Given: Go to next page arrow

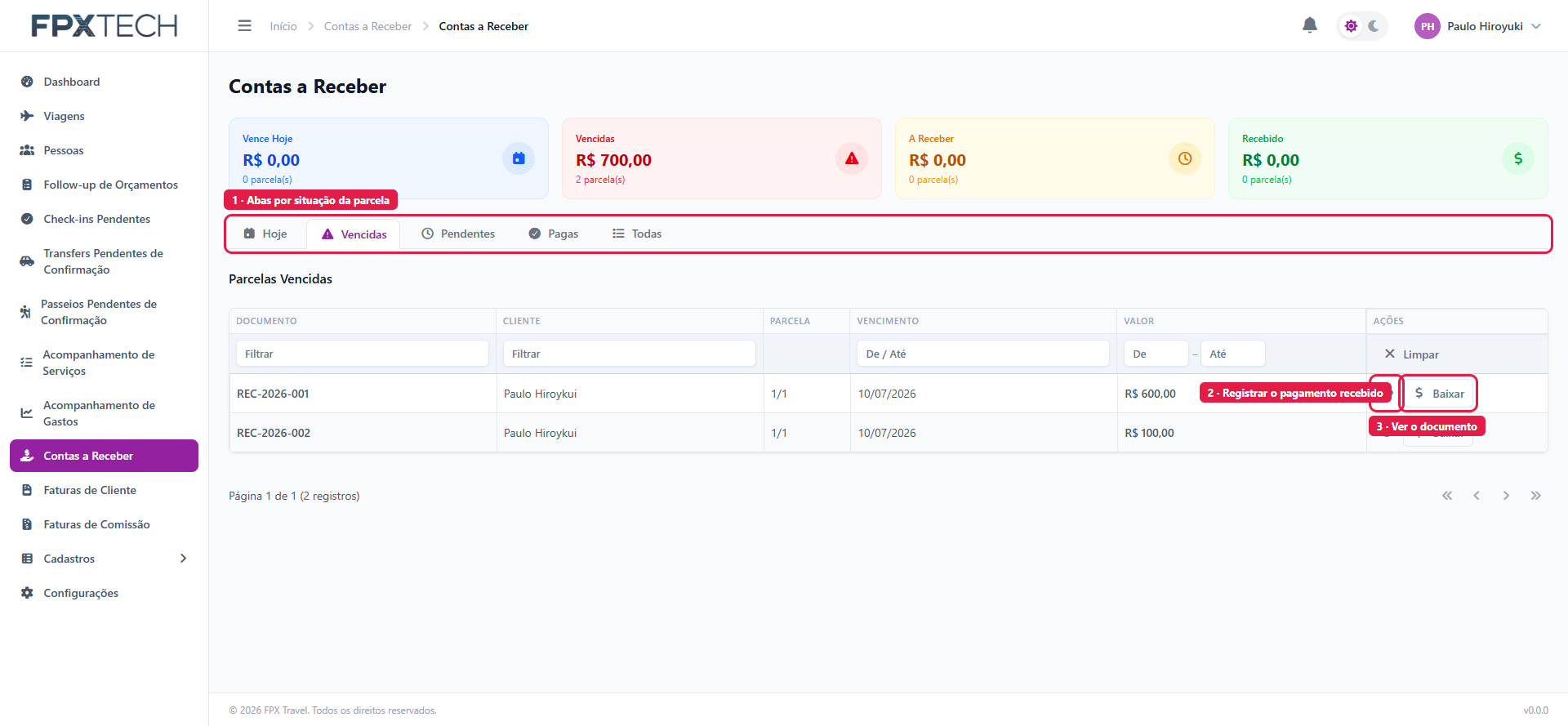Looking at the screenshot, I should coord(1506,496).
